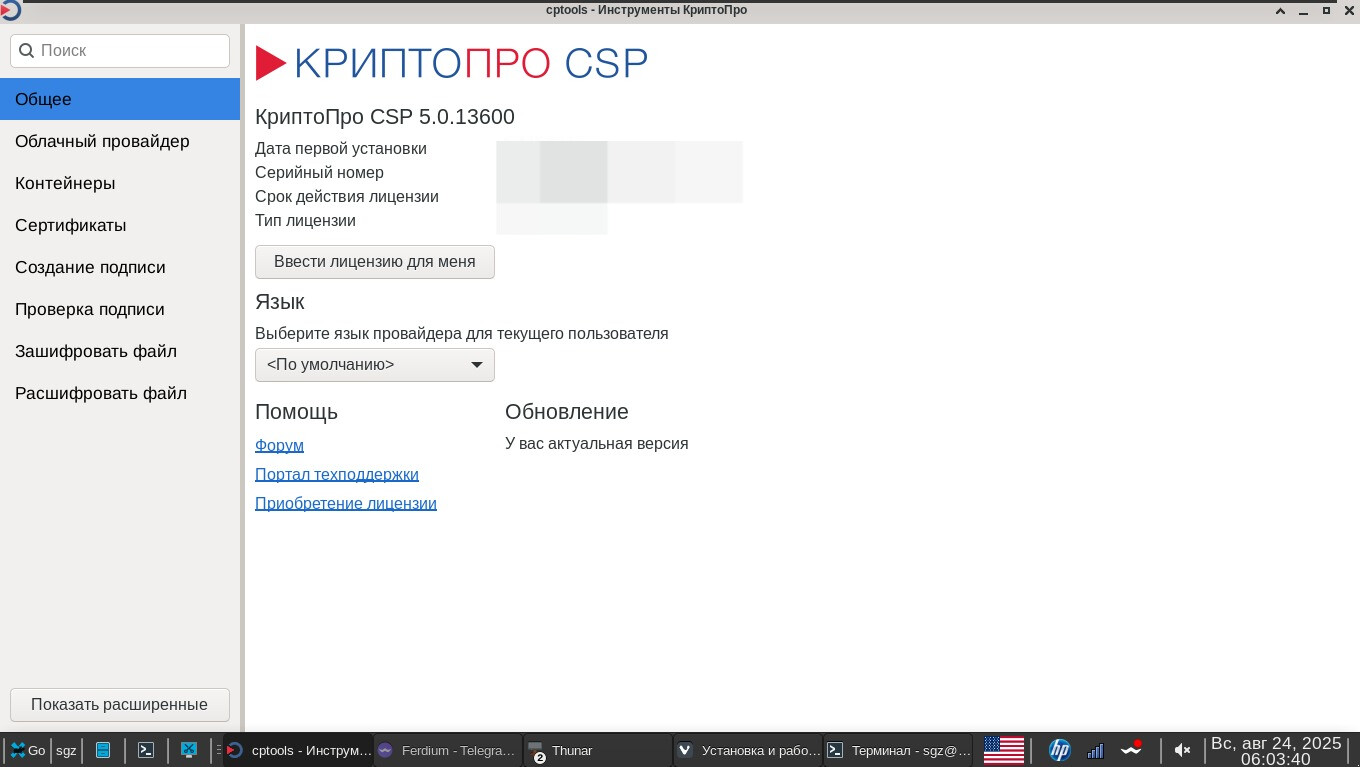Click the US flag keyboard layout indicator
The height and width of the screenshot is (767, 1360).
1004,750
